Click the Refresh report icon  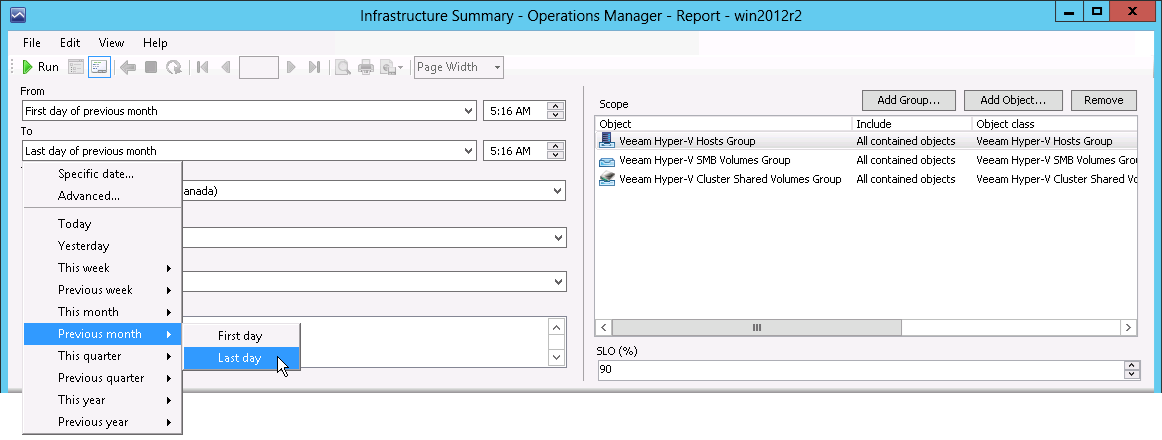173,67
